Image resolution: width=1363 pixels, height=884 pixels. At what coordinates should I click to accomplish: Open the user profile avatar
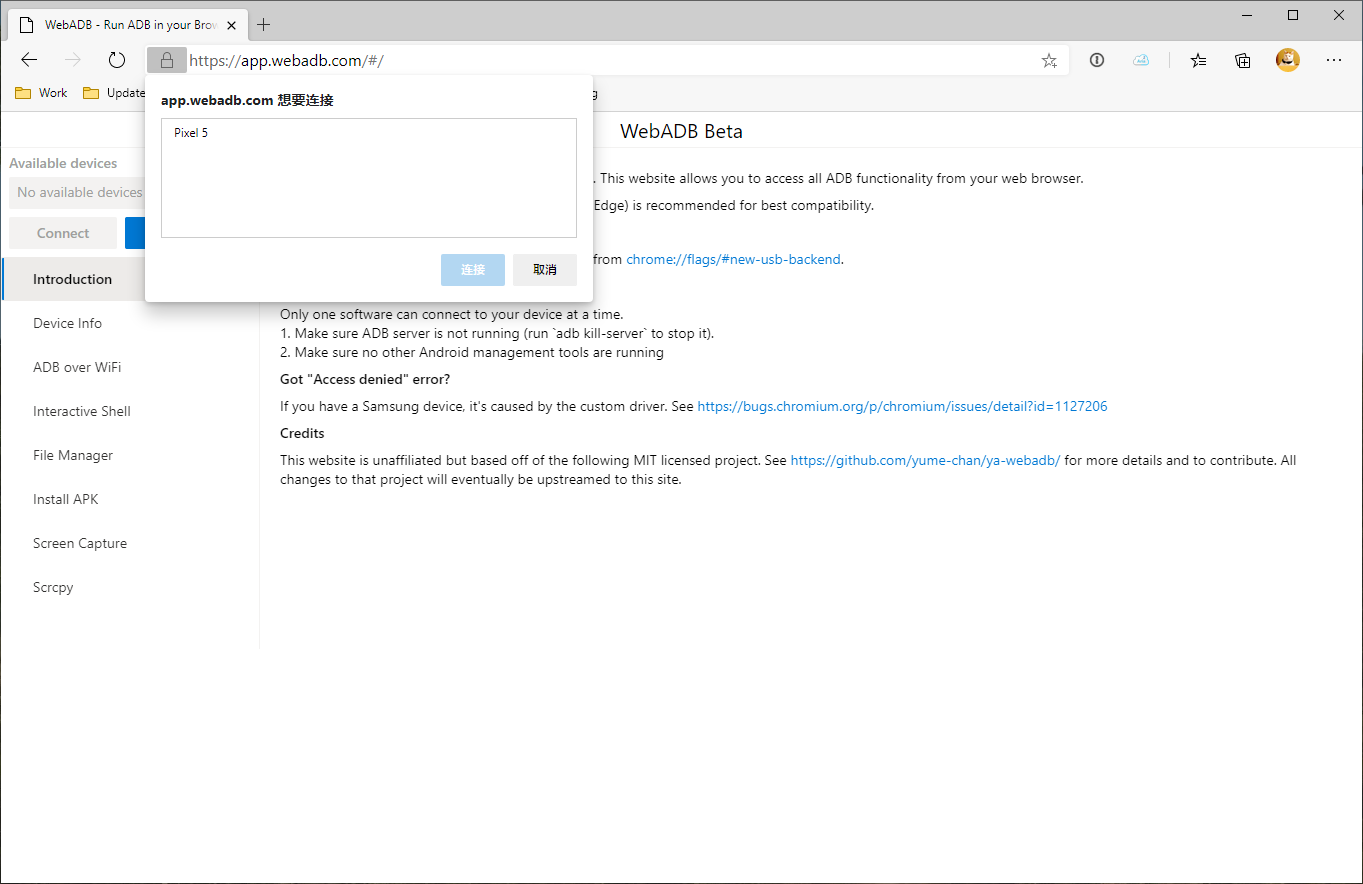1288,60
